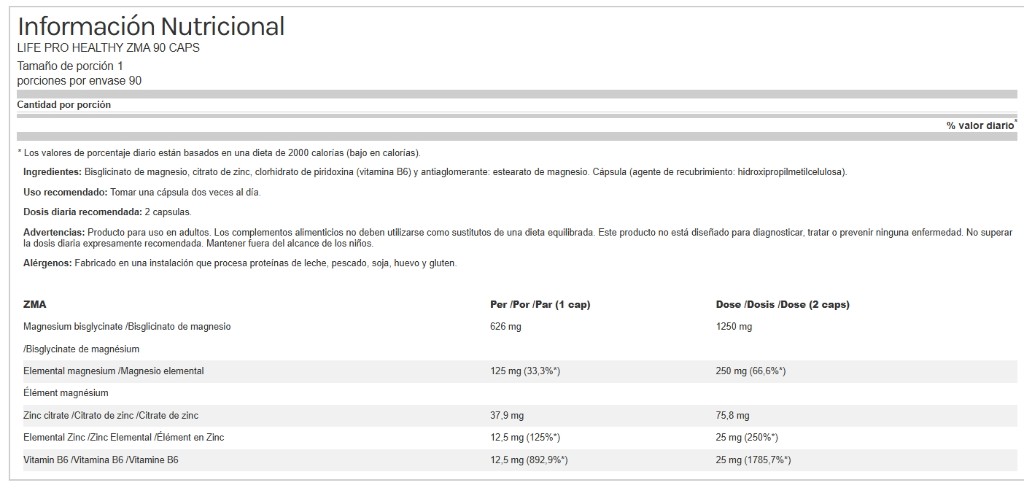Click 'Dose /Dosis /Dose (2 caps)' column header
Screen dimensions: 1024x488
point(782,304)
